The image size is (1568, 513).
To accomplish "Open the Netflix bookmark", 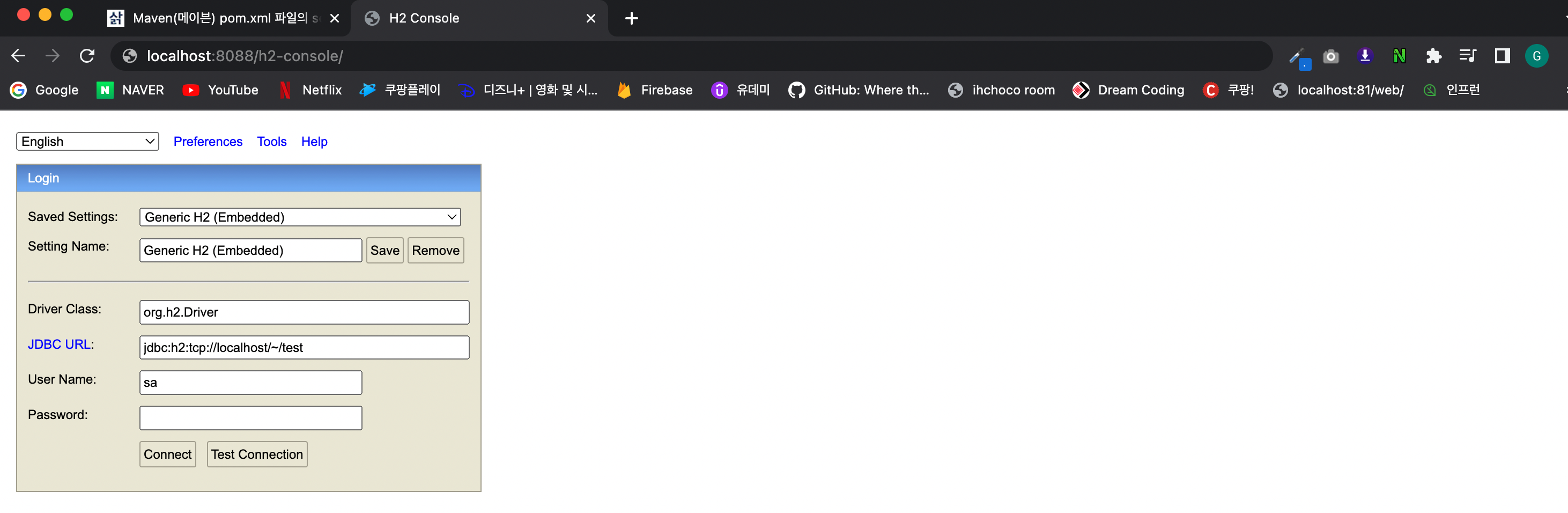I will click(310, 90).
